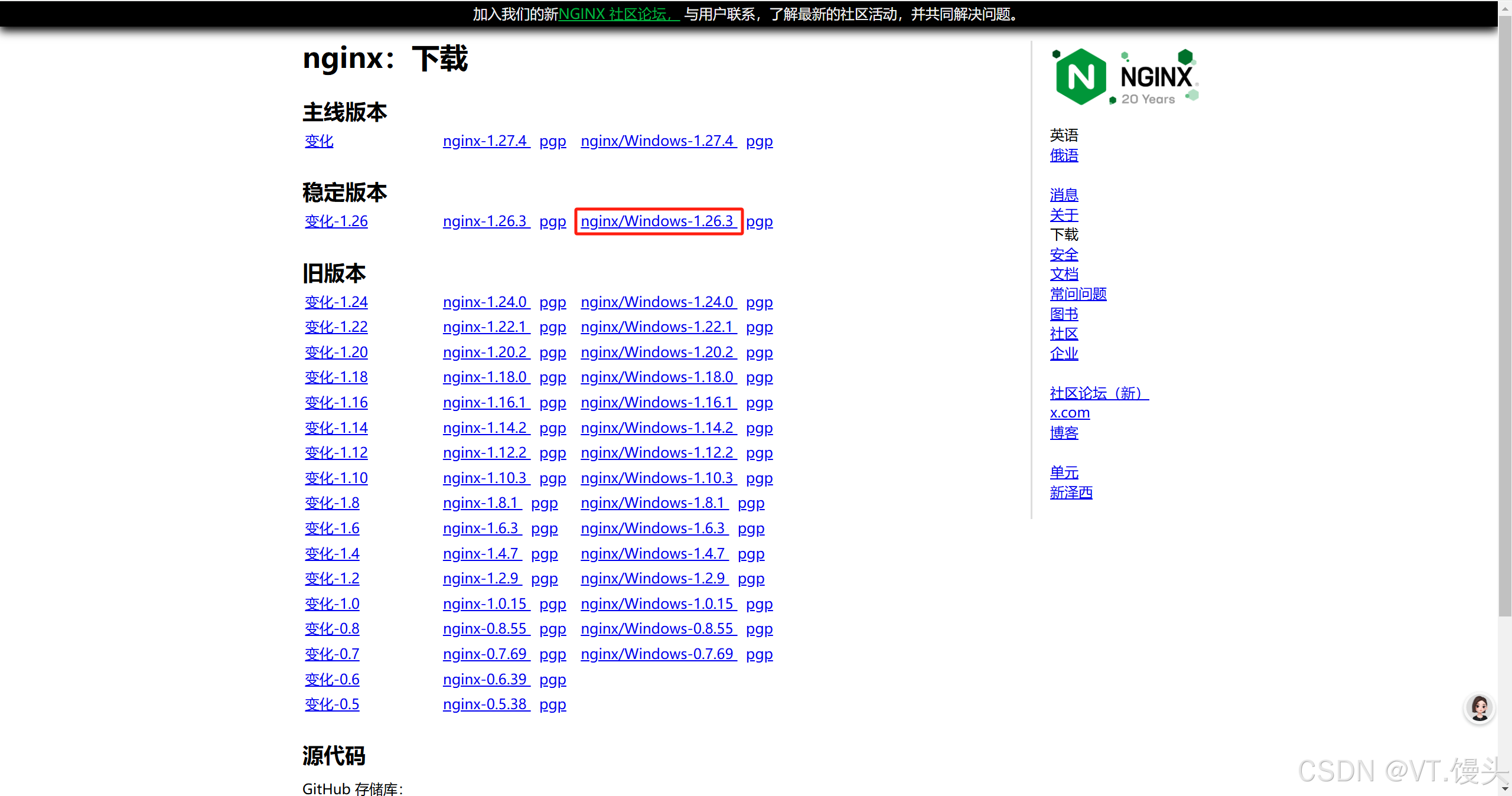Viewport: 1512px width, 796px height.
Task: Open the 变化-1.16 changelog
Action: click(336, 403)
